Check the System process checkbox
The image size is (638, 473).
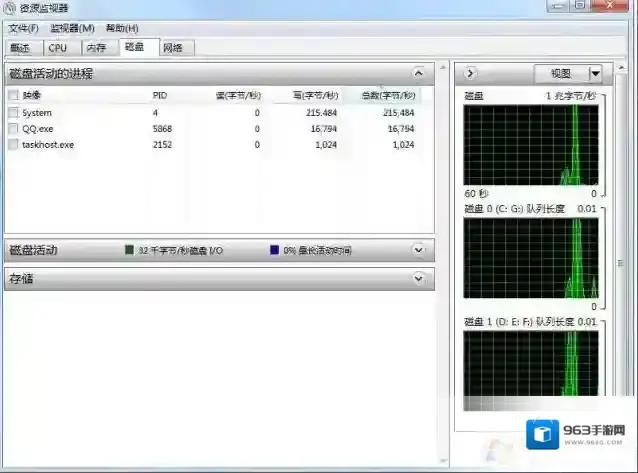pos(13,113)
